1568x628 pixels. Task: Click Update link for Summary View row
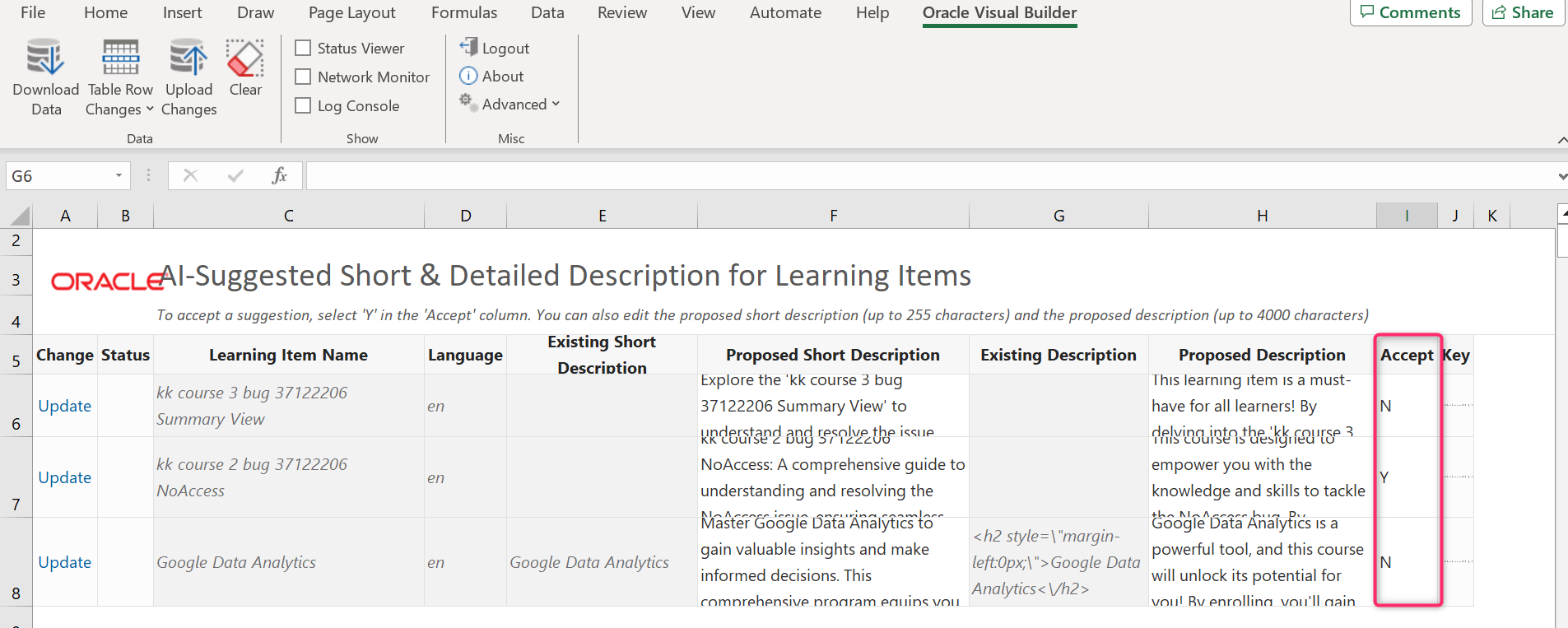65,406
